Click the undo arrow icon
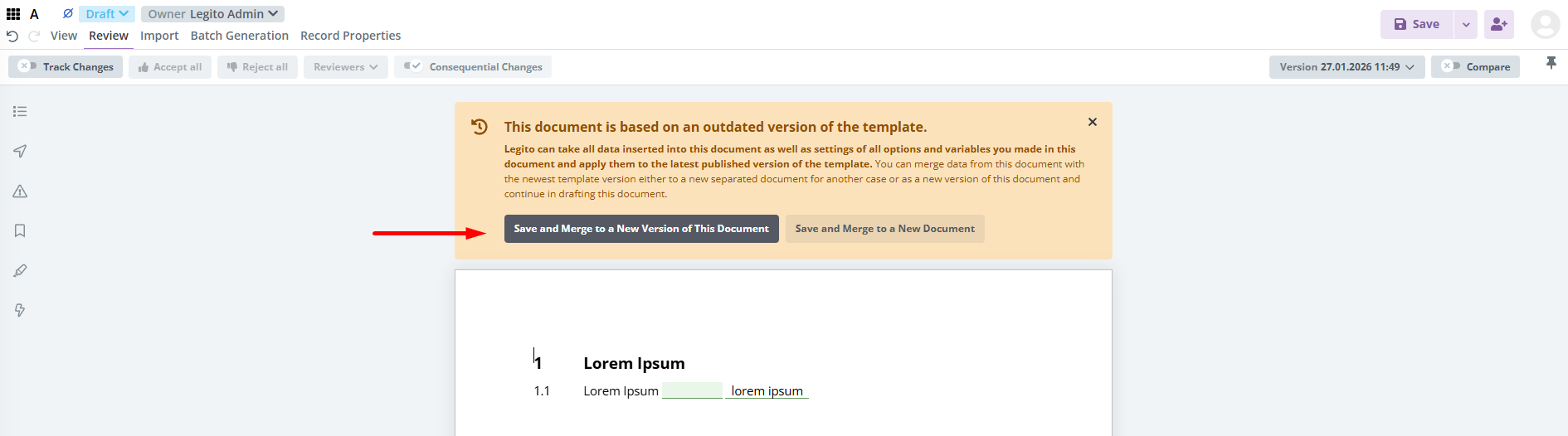 [x=12, y=36]
